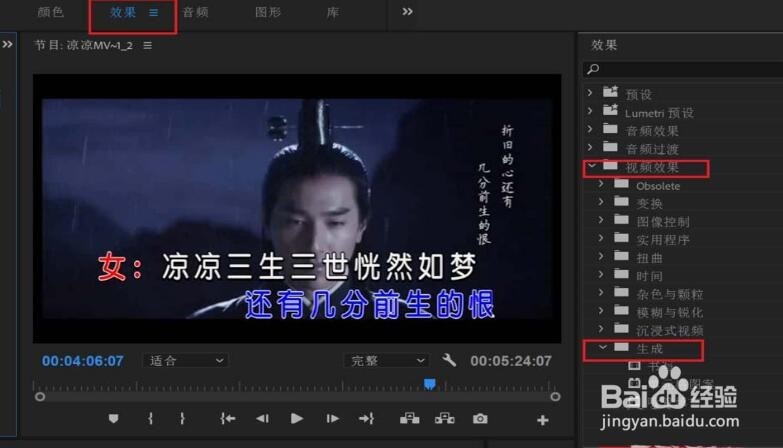Viewport: 783px width, 448px height.
Task: Open the 库 workspace tab
Action: pyautogui.click(x=333, y=12)
